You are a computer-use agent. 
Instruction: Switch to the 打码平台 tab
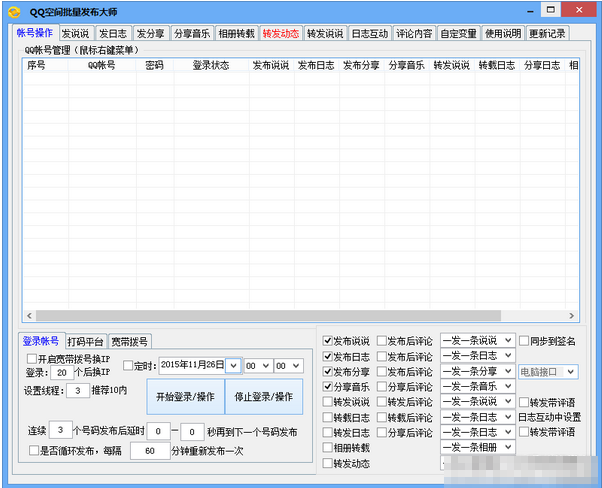(x=85, y=342)
